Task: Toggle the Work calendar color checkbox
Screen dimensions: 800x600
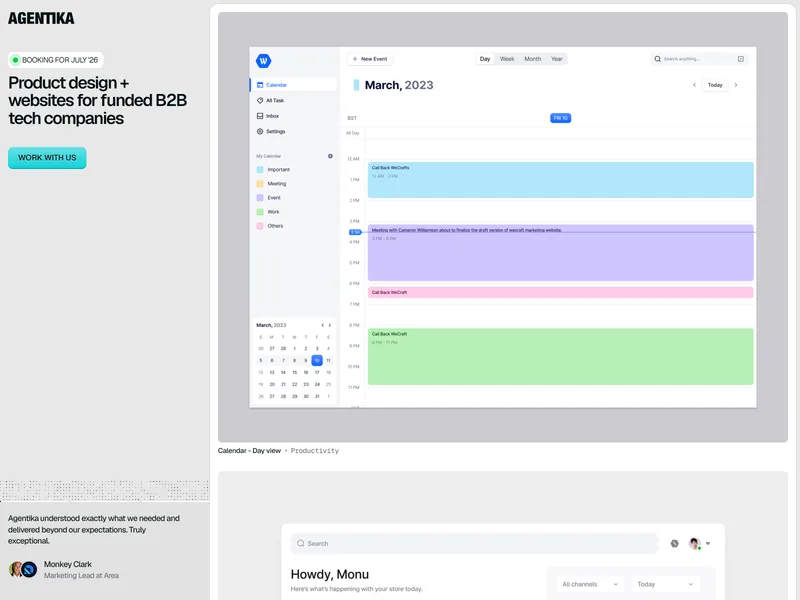Action: coord(260,212)
